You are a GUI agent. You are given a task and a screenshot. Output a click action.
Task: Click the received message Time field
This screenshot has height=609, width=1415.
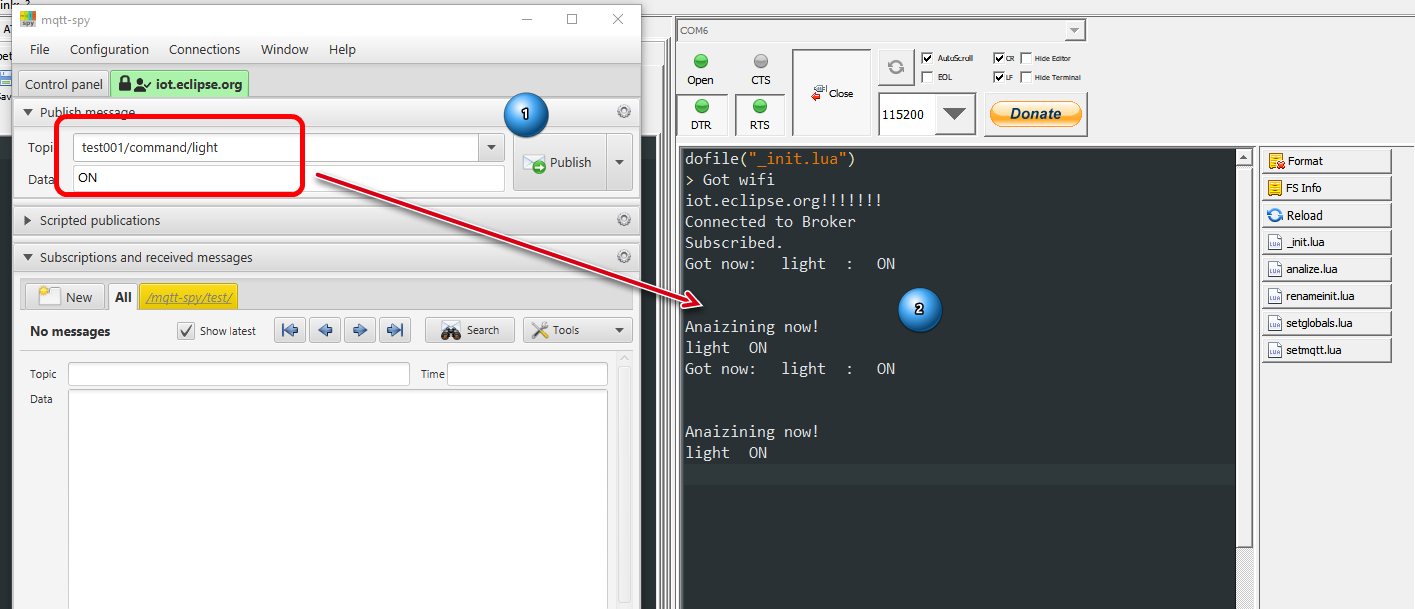527,374
